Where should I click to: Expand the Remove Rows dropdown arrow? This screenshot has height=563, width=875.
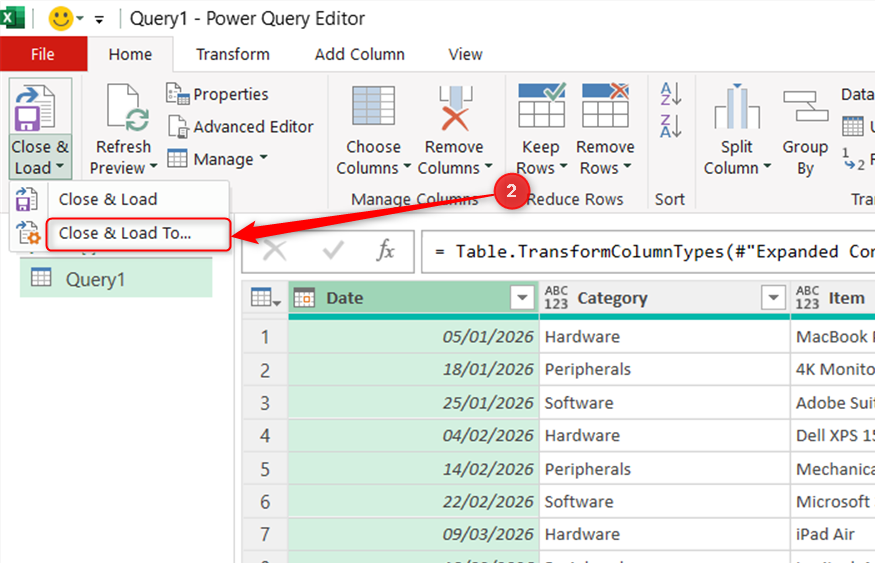pyautogui.click(x=627, y=166)
